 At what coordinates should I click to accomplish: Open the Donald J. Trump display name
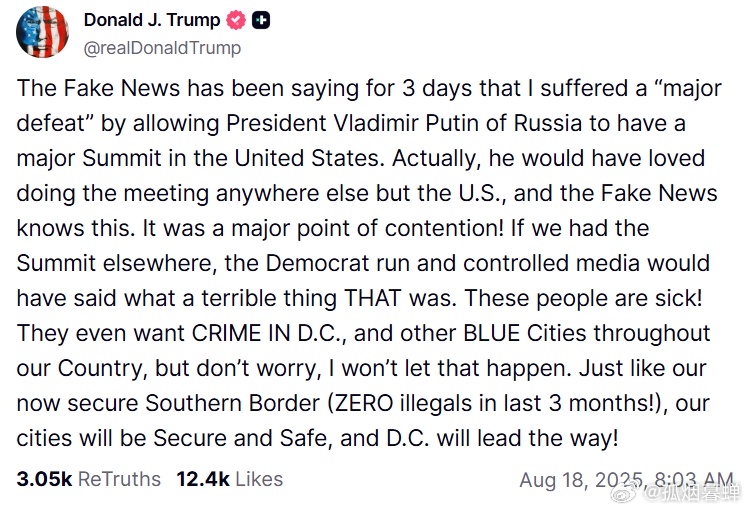152,20
